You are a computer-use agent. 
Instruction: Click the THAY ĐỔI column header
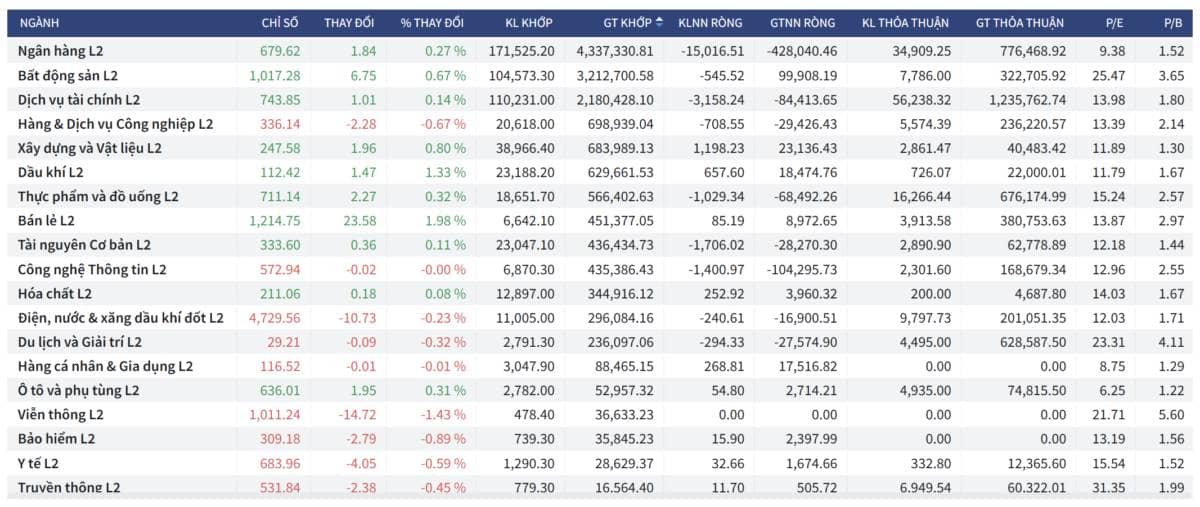[350, 22]
